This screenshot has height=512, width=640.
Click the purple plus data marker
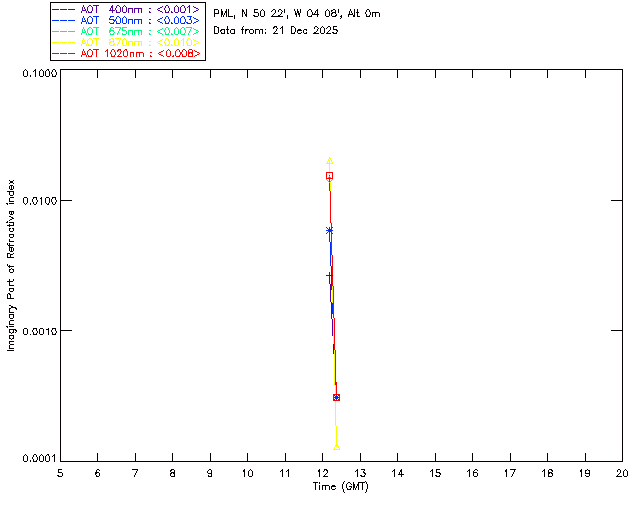click(x=329, y=276)
